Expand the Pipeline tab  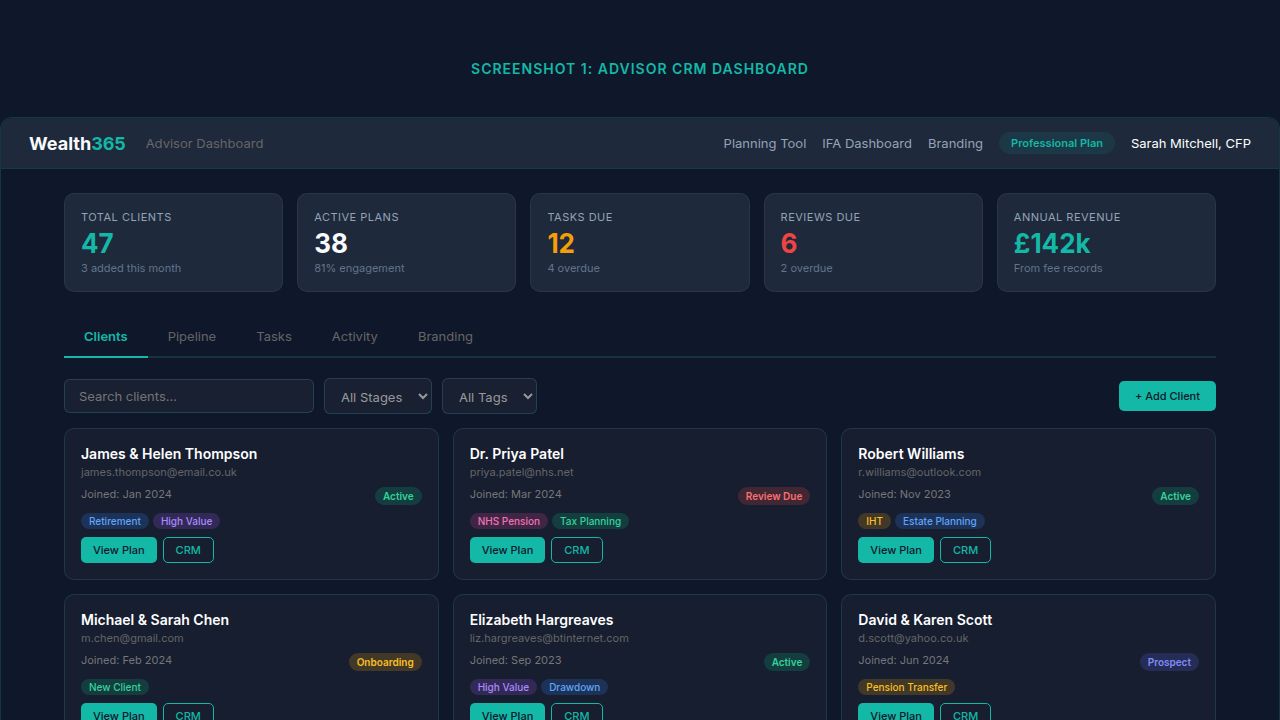pyautogui.click(x=191, y=337)
